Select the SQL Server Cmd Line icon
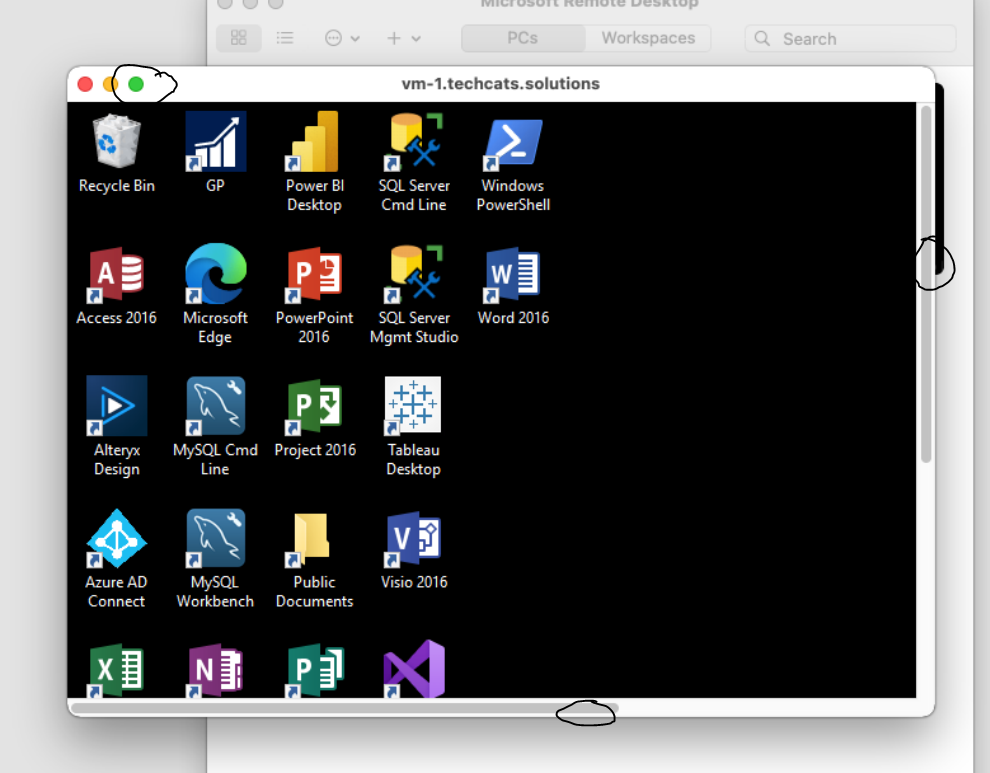Viewport: 990px width, 773px height. [414, 141]
